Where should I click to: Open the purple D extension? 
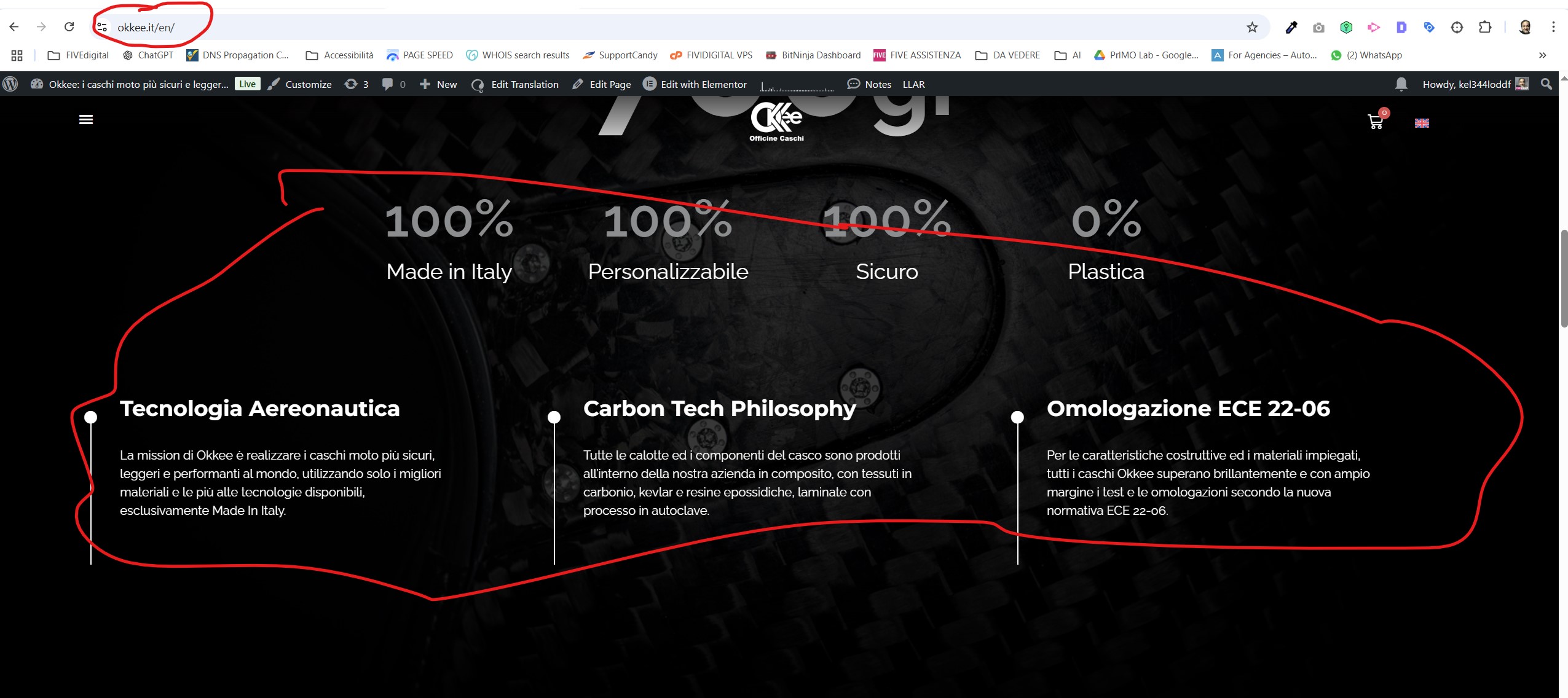pos(1401,27)
